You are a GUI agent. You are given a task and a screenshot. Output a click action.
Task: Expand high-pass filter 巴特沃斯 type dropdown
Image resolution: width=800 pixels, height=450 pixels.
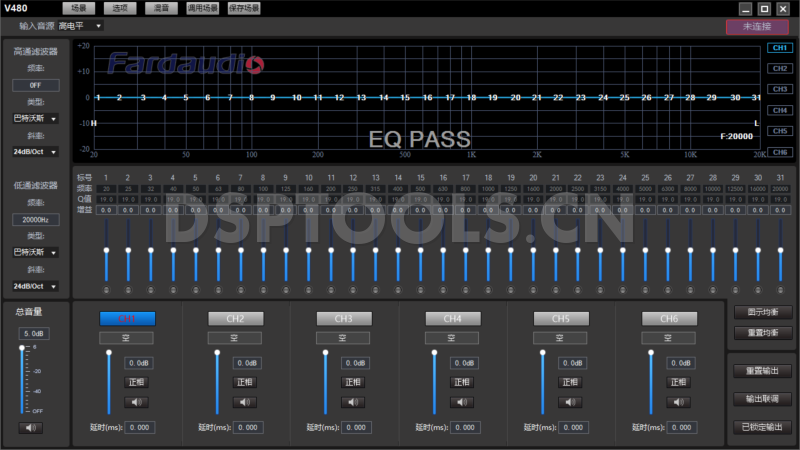pos(35,119)
